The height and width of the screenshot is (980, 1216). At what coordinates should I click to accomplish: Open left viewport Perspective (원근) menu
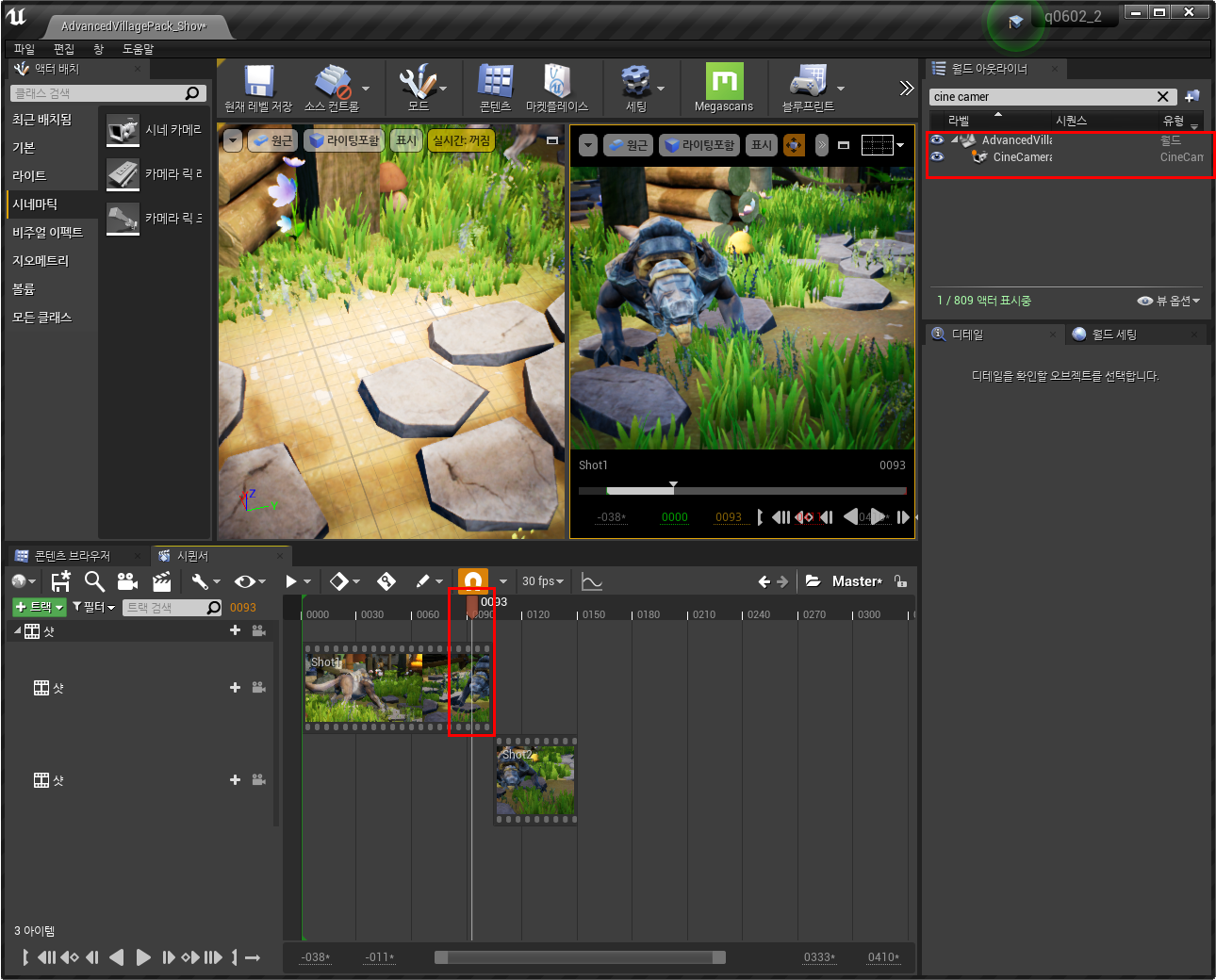(x=273, y=140)
